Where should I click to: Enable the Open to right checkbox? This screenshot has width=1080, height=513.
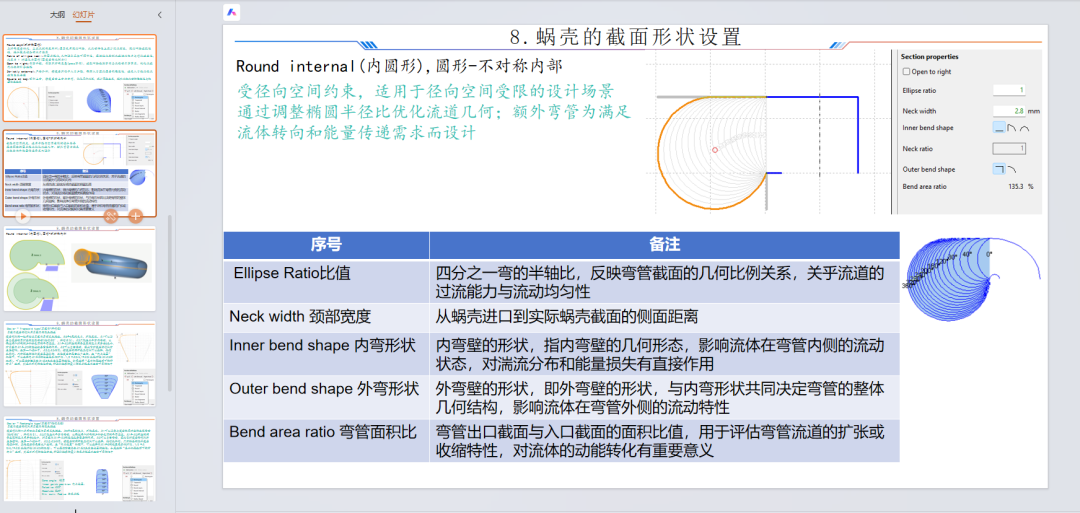click(906, 72)
